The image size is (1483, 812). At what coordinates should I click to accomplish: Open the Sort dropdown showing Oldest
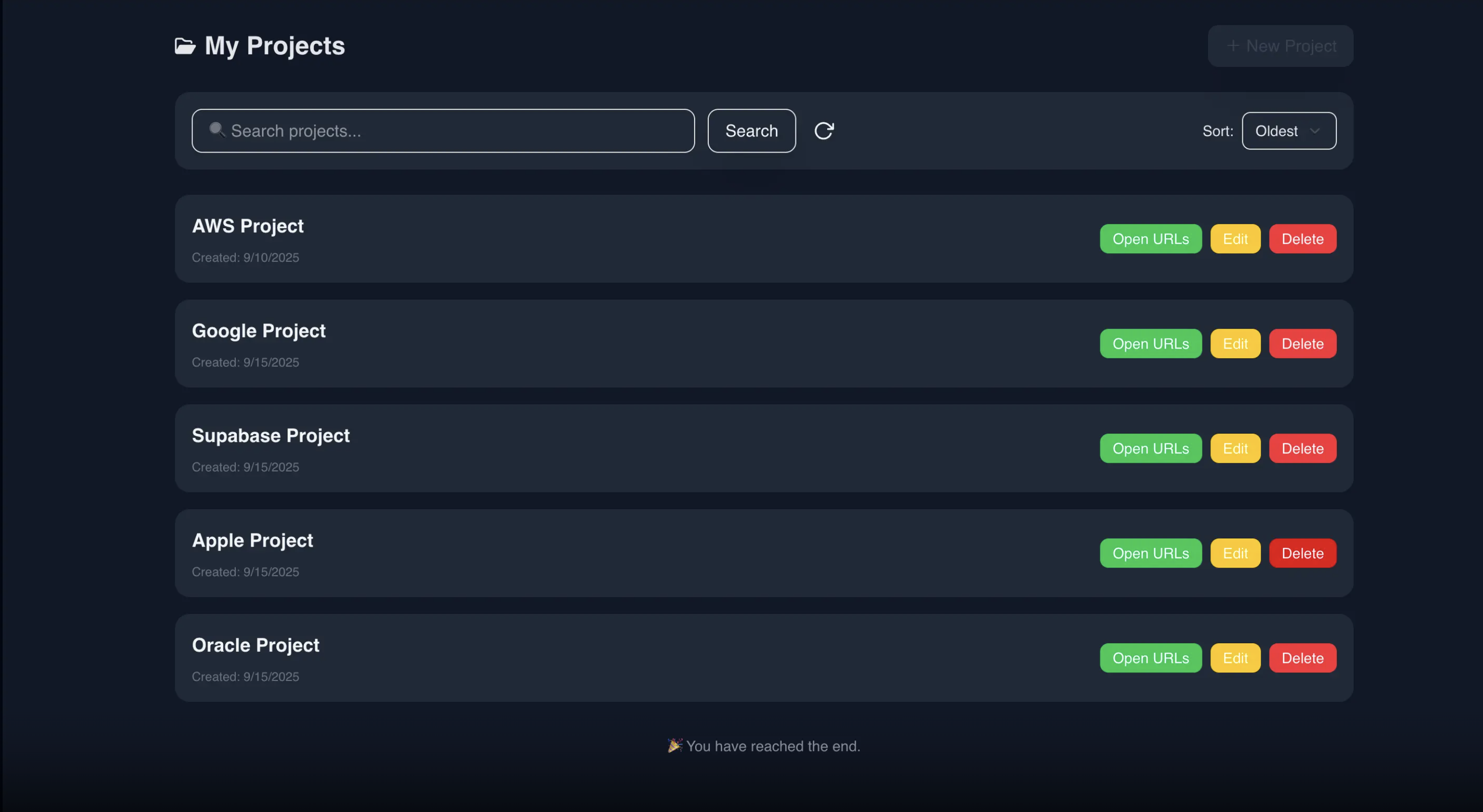(1289, 131)
